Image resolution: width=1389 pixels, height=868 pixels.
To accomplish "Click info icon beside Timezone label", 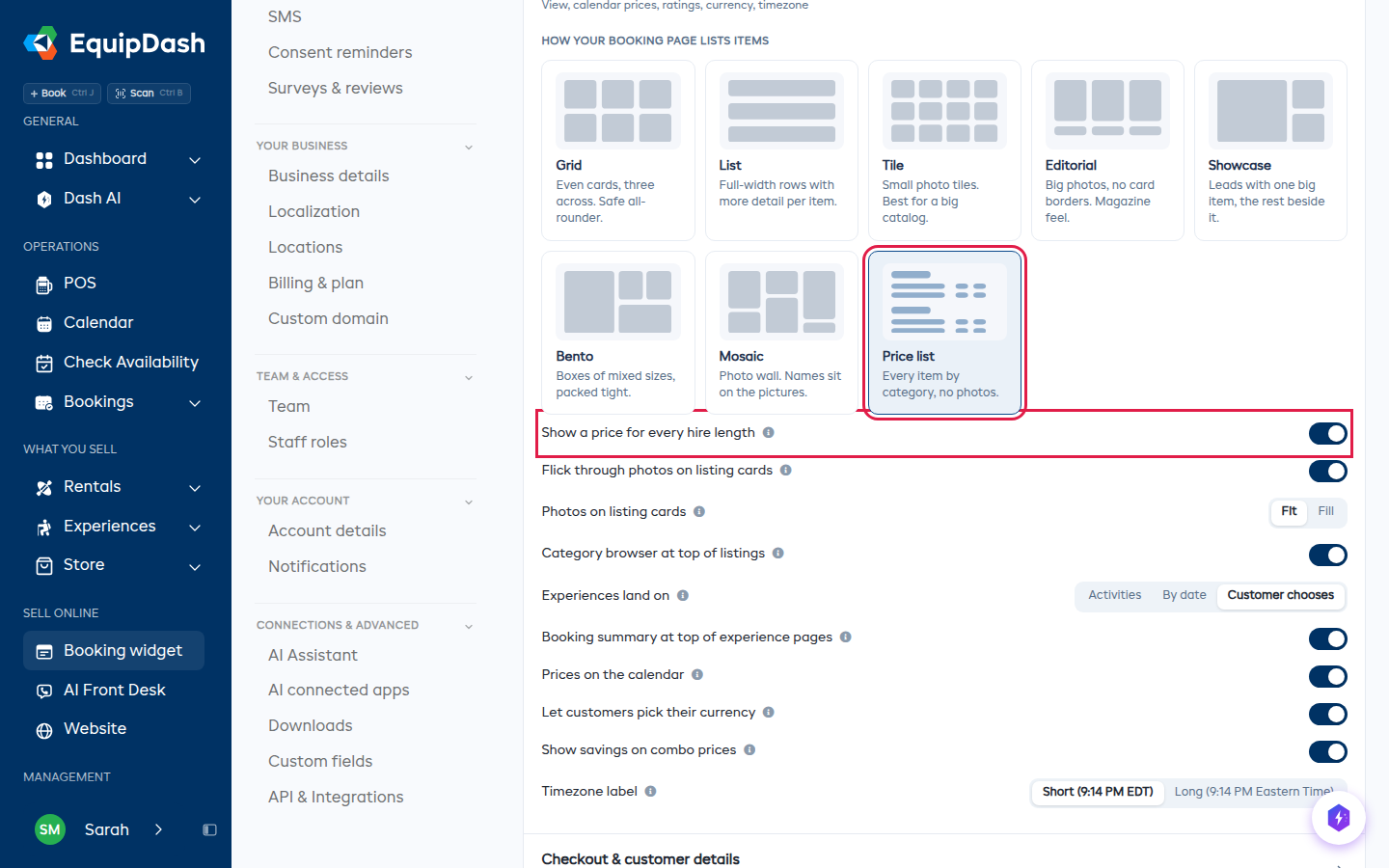I will (651, 791).
